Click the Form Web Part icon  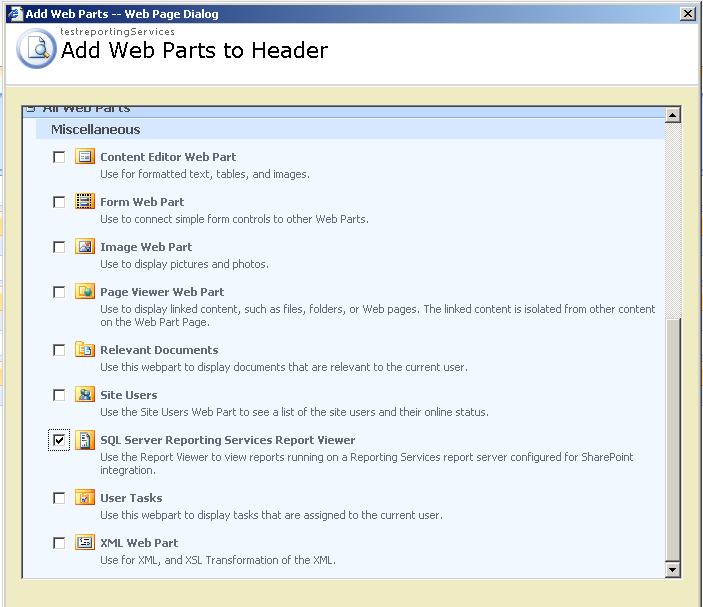tap(85, 201)
